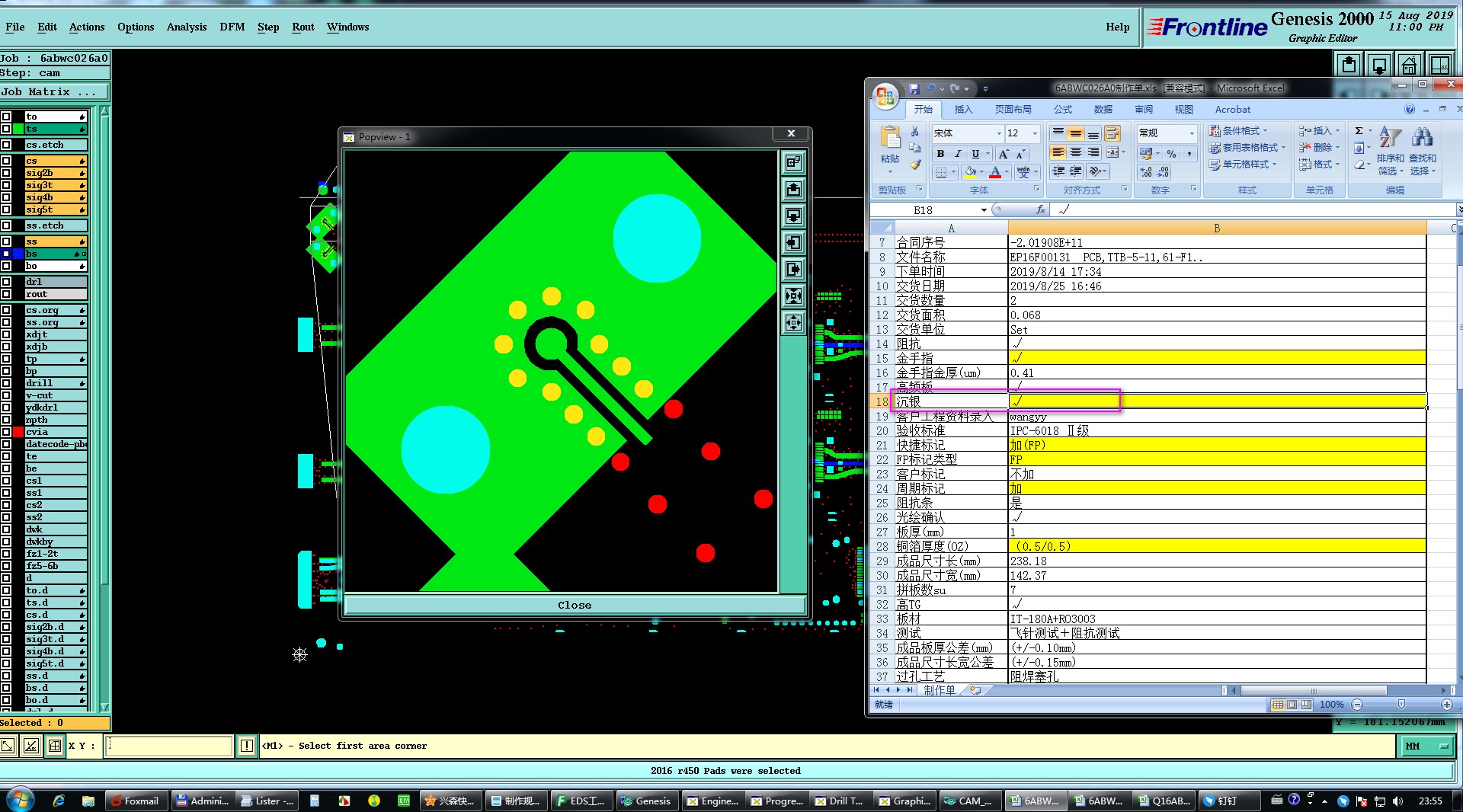Open Excel help question mark icon

point(1410,110)
